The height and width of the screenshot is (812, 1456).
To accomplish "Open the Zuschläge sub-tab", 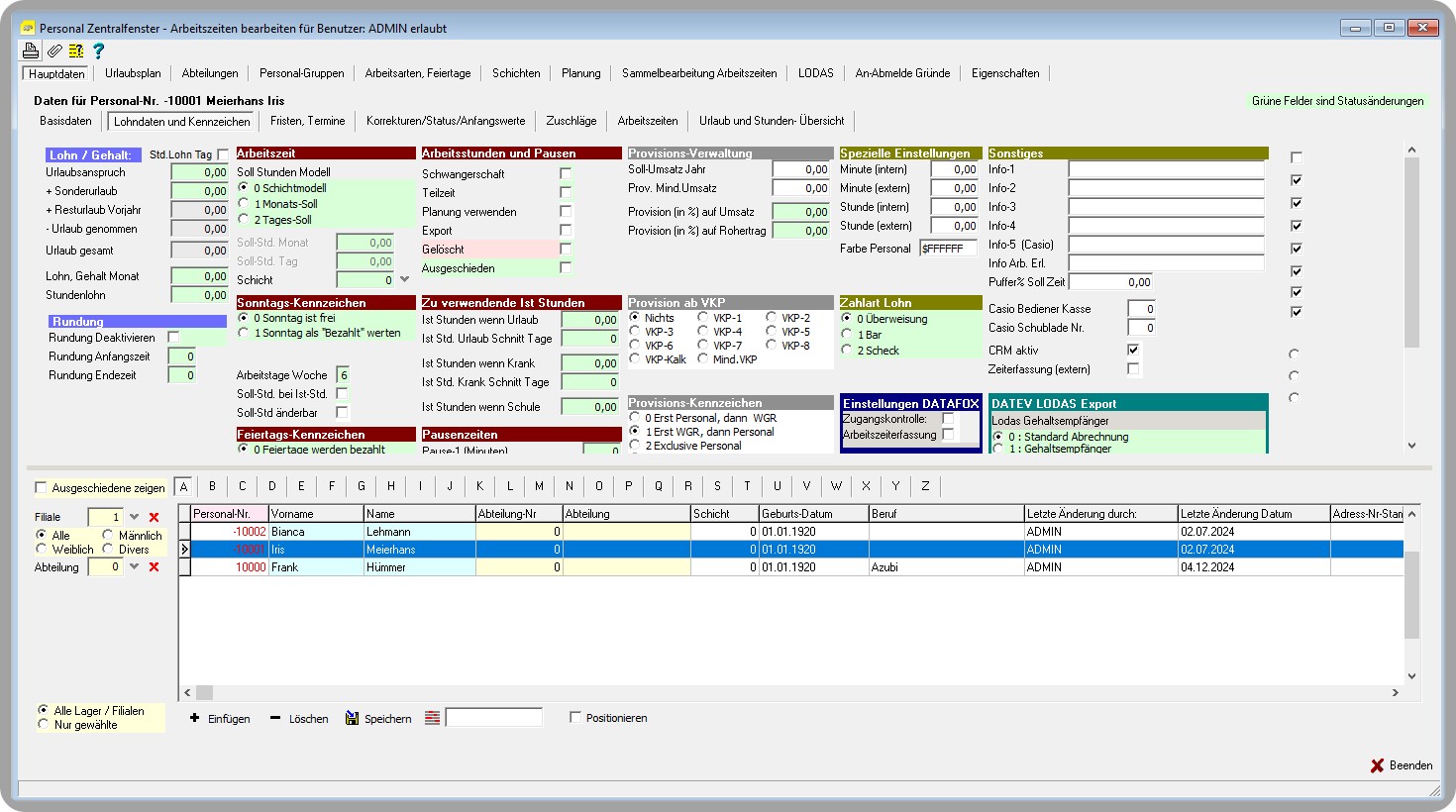I will pyautogui.click(x=572, y=121).
